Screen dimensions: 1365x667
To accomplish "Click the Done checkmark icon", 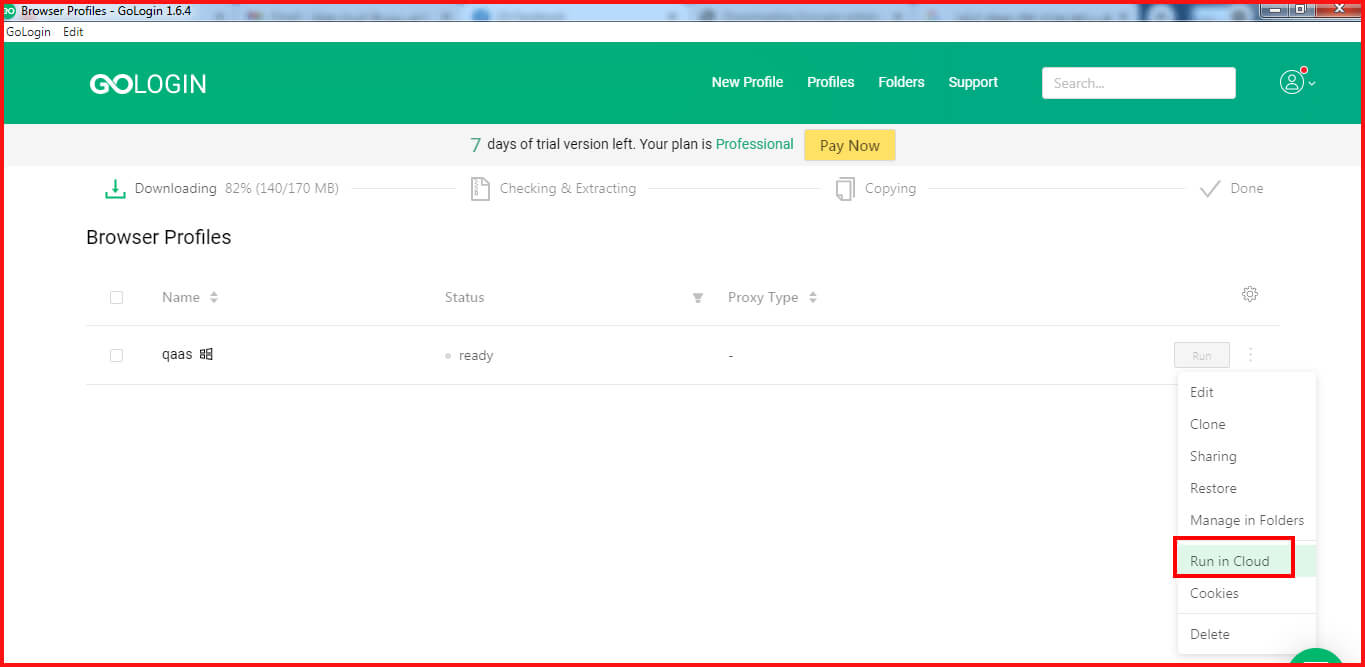I will coord(1210,188).
